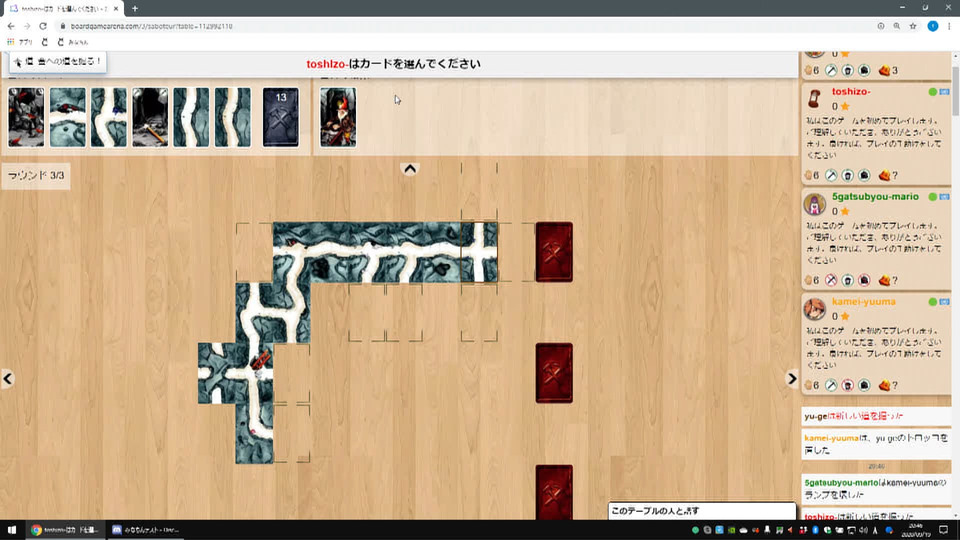Click toshizo- avatar image

814,98
